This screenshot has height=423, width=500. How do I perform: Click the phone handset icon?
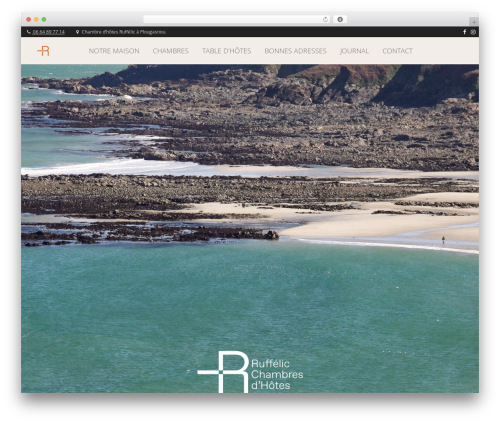29,32
